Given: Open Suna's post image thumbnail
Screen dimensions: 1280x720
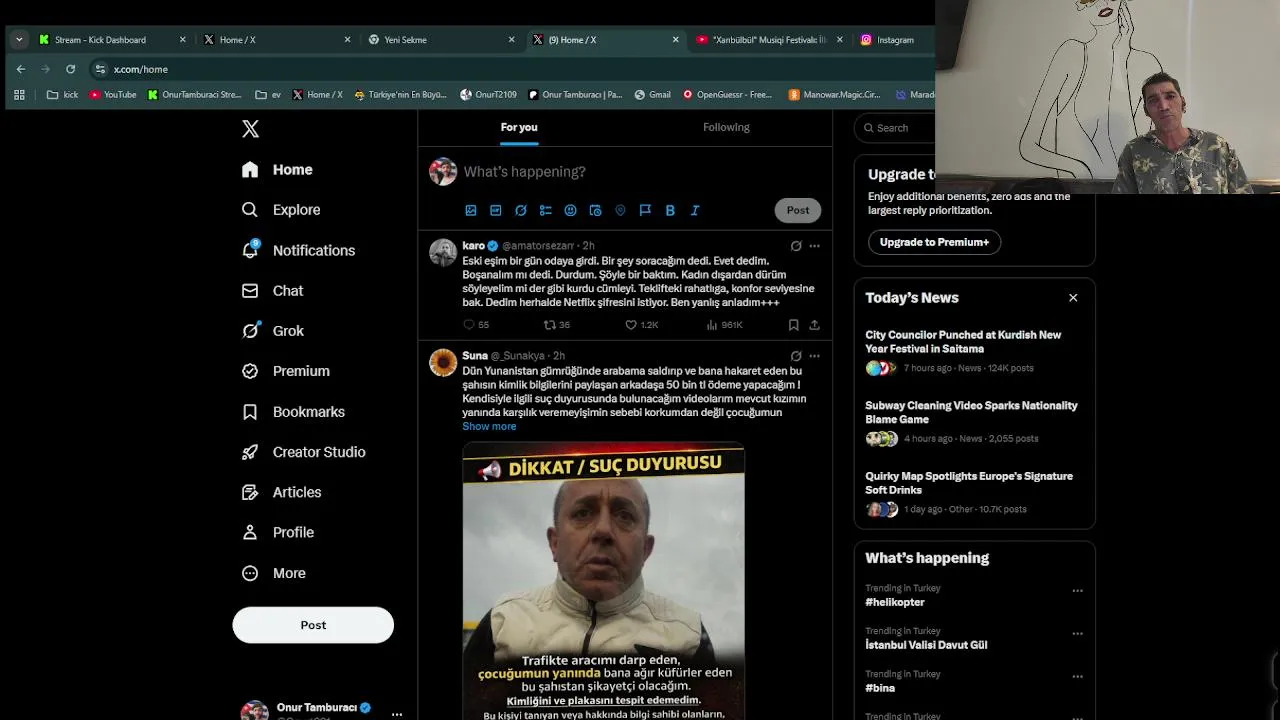Looking at the screenshot, I should (603, 581).
